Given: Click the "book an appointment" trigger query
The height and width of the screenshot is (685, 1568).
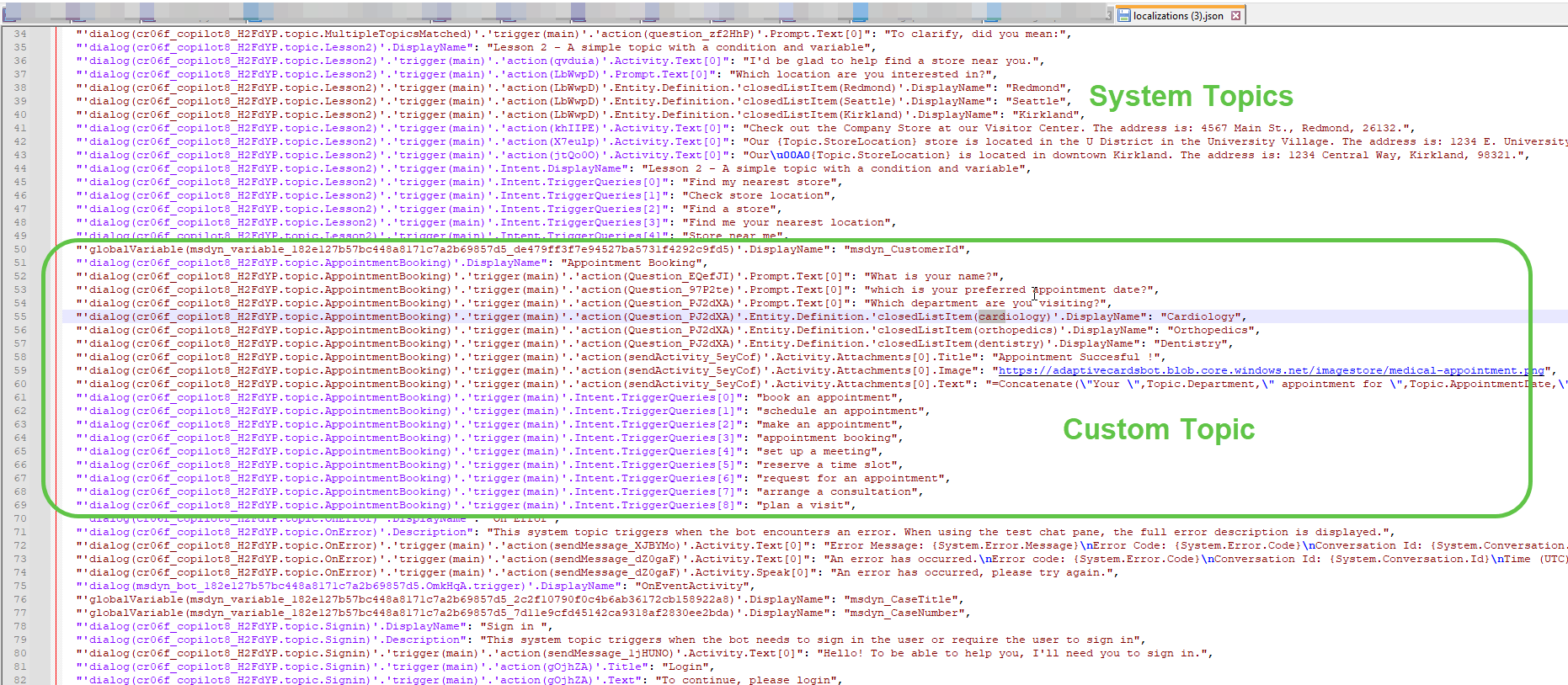Looking at the screenshot, I should coord(827,397).
